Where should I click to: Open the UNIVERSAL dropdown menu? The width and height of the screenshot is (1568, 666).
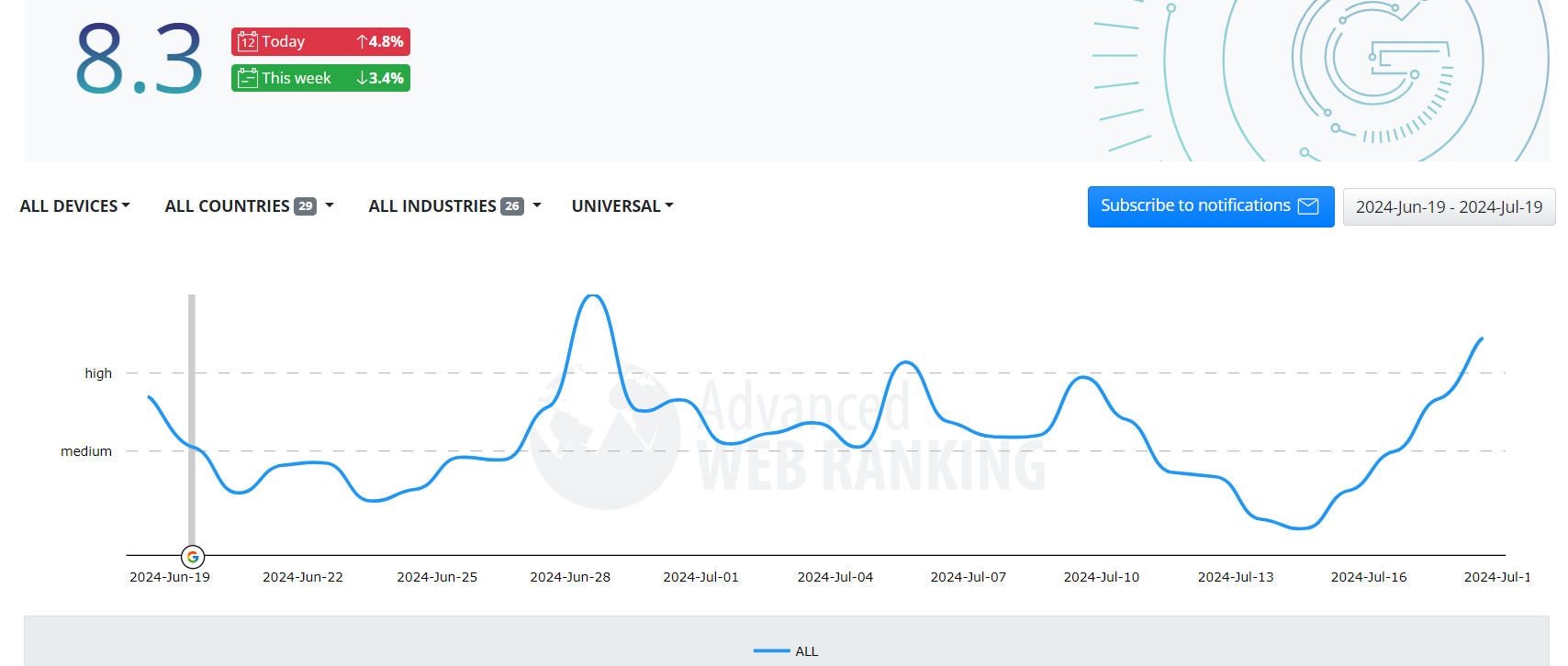pos(622,206)
